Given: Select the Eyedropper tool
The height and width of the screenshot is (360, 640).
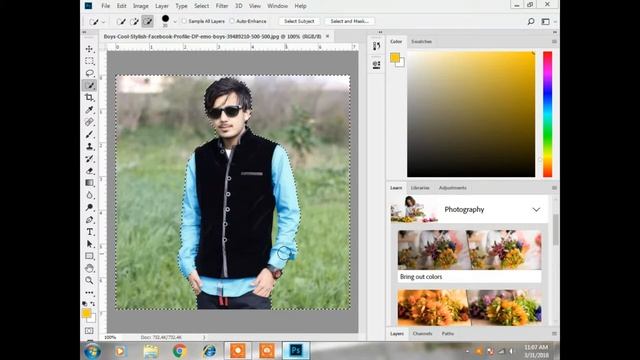Looking at the screenshot, I should (x=89, y=110).
